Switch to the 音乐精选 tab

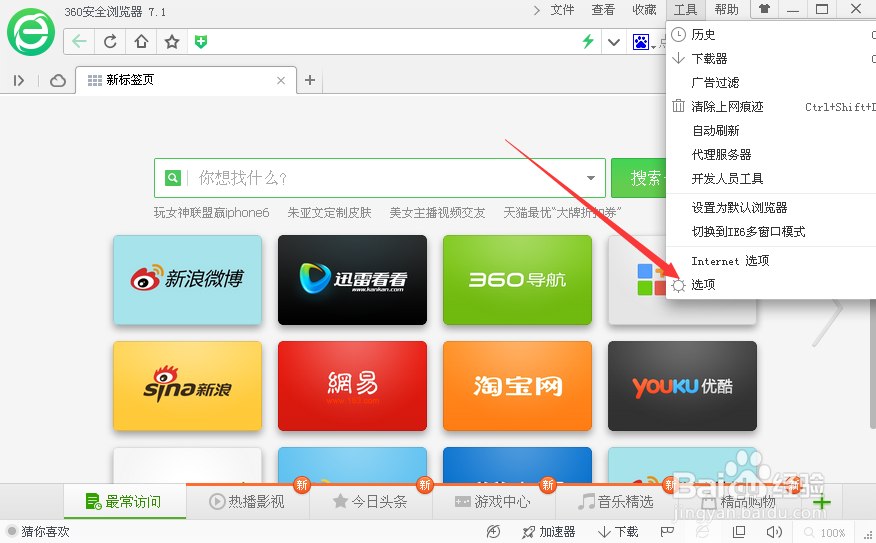click(x=616, y=502)
